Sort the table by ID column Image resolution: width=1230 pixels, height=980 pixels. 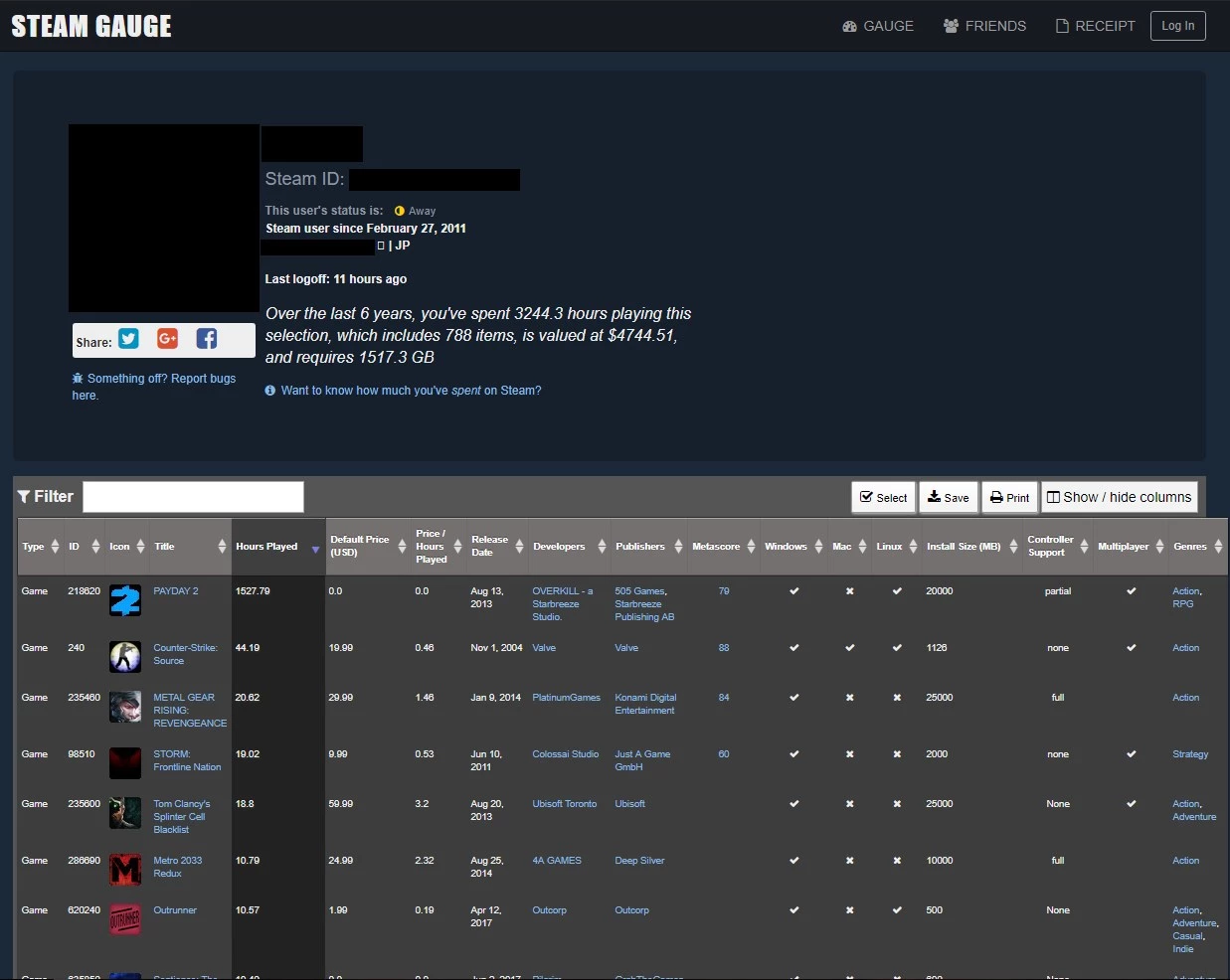pos(84,547)
